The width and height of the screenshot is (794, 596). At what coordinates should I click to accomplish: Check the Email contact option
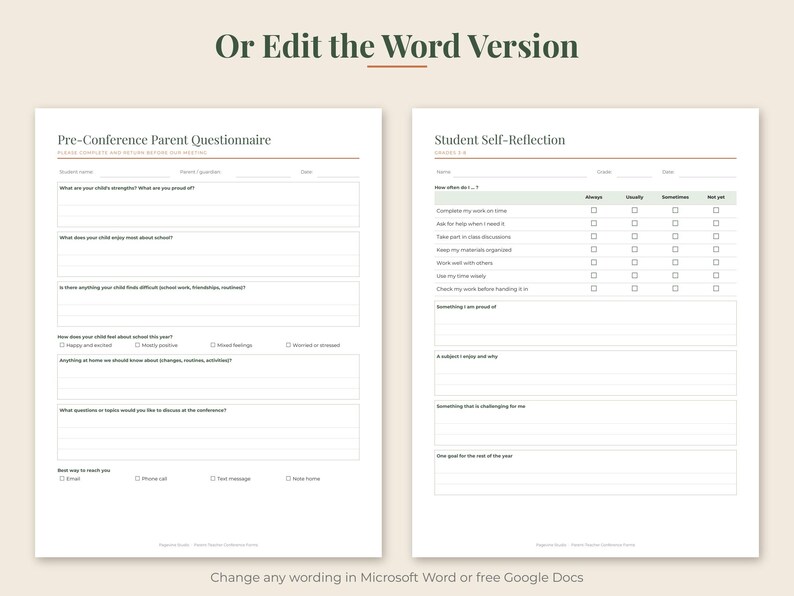click(x=62, y=479)
